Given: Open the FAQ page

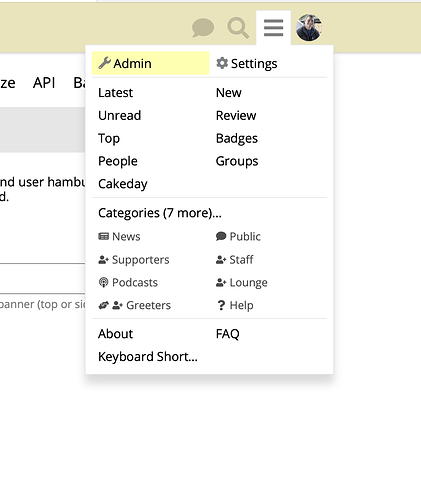Looking at the screenshot, I should 228,334.
